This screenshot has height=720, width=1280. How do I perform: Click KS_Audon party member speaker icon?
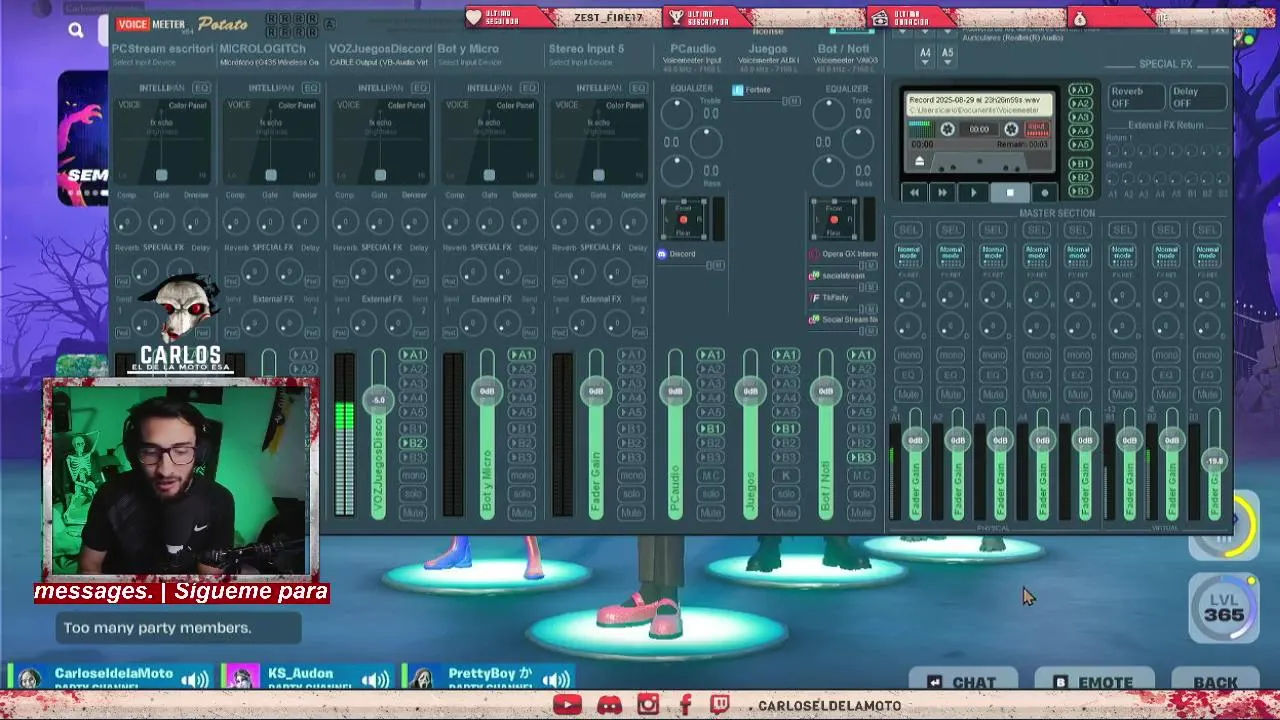pos(375,681)
